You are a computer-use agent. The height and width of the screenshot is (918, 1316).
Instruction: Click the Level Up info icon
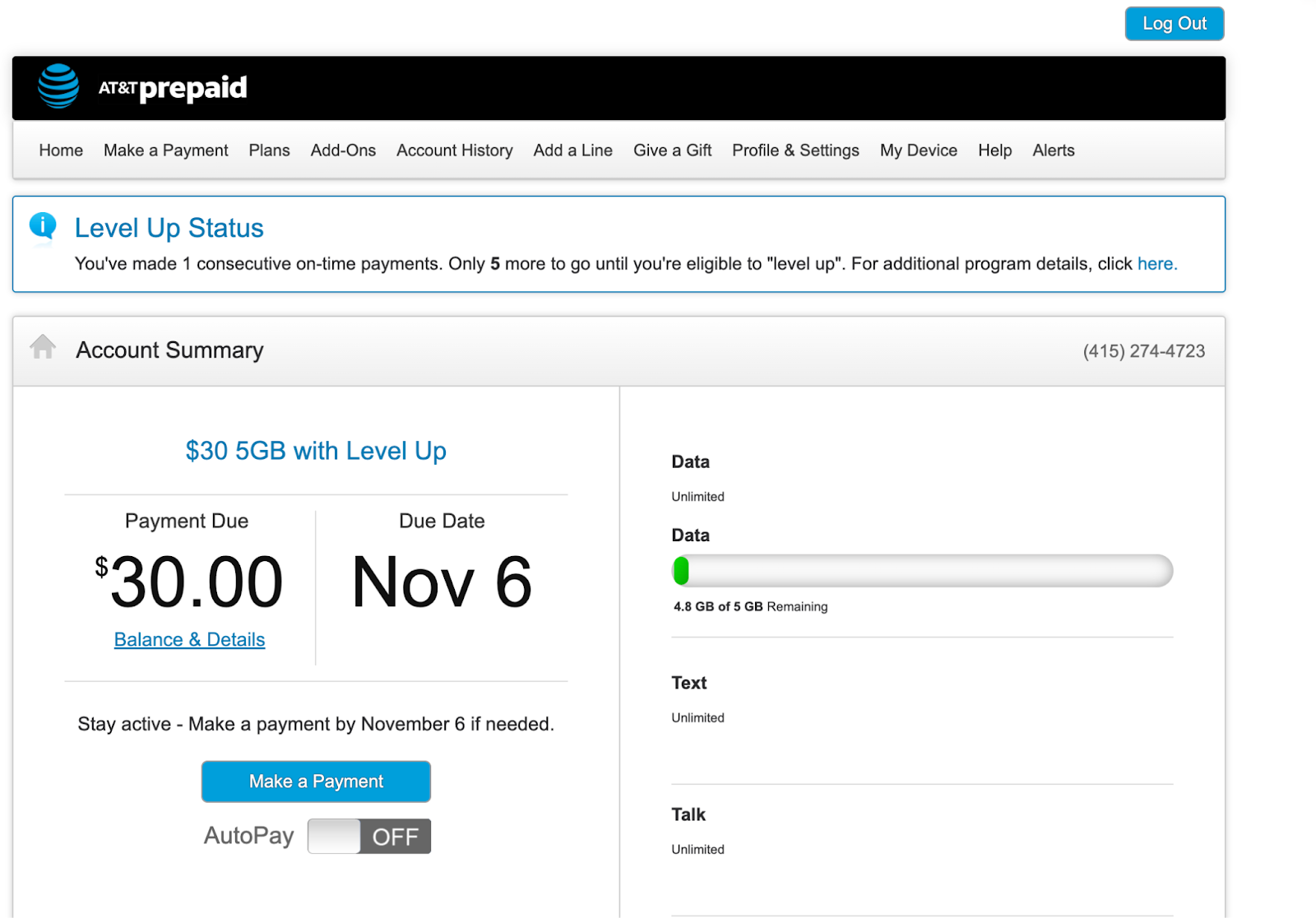point(43,226)
